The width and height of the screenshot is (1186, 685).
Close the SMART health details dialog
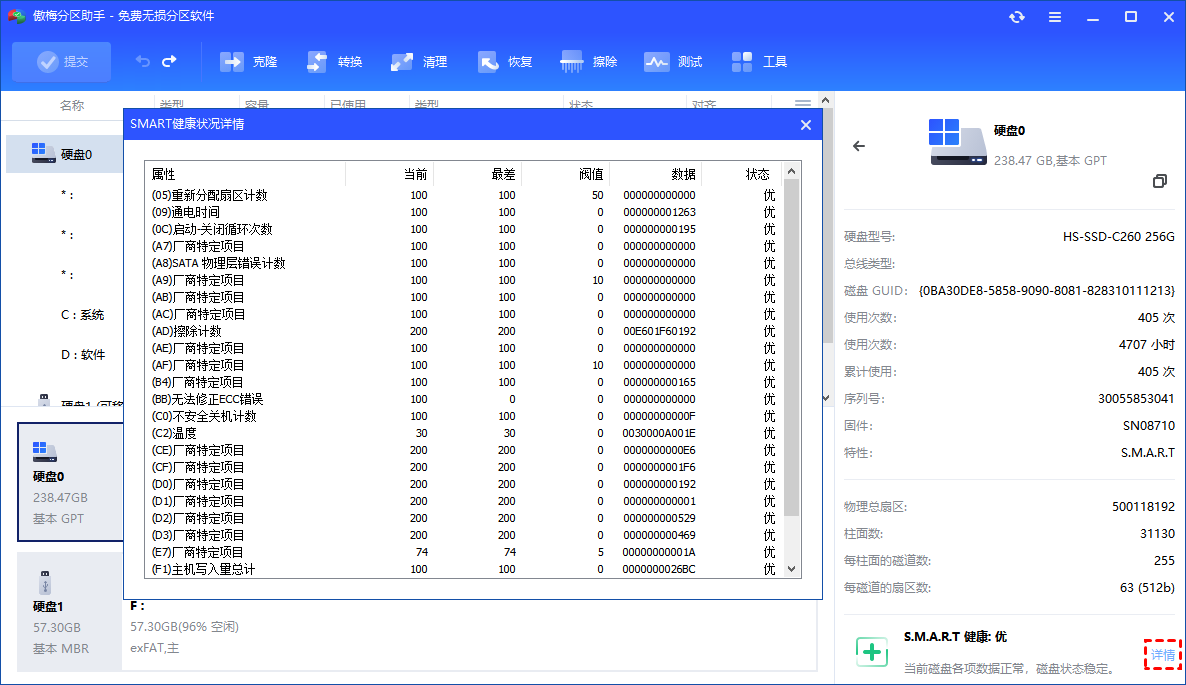click(805, 125)
